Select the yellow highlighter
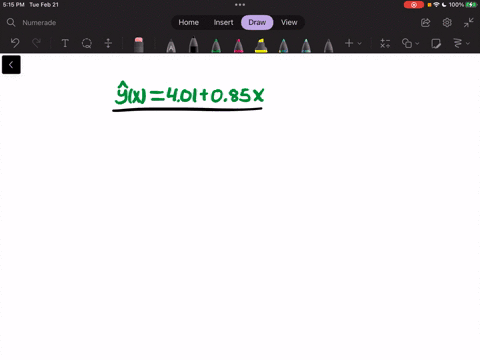Image resolution: width=480 pixels, height=360 pixels. click(261, 46)
